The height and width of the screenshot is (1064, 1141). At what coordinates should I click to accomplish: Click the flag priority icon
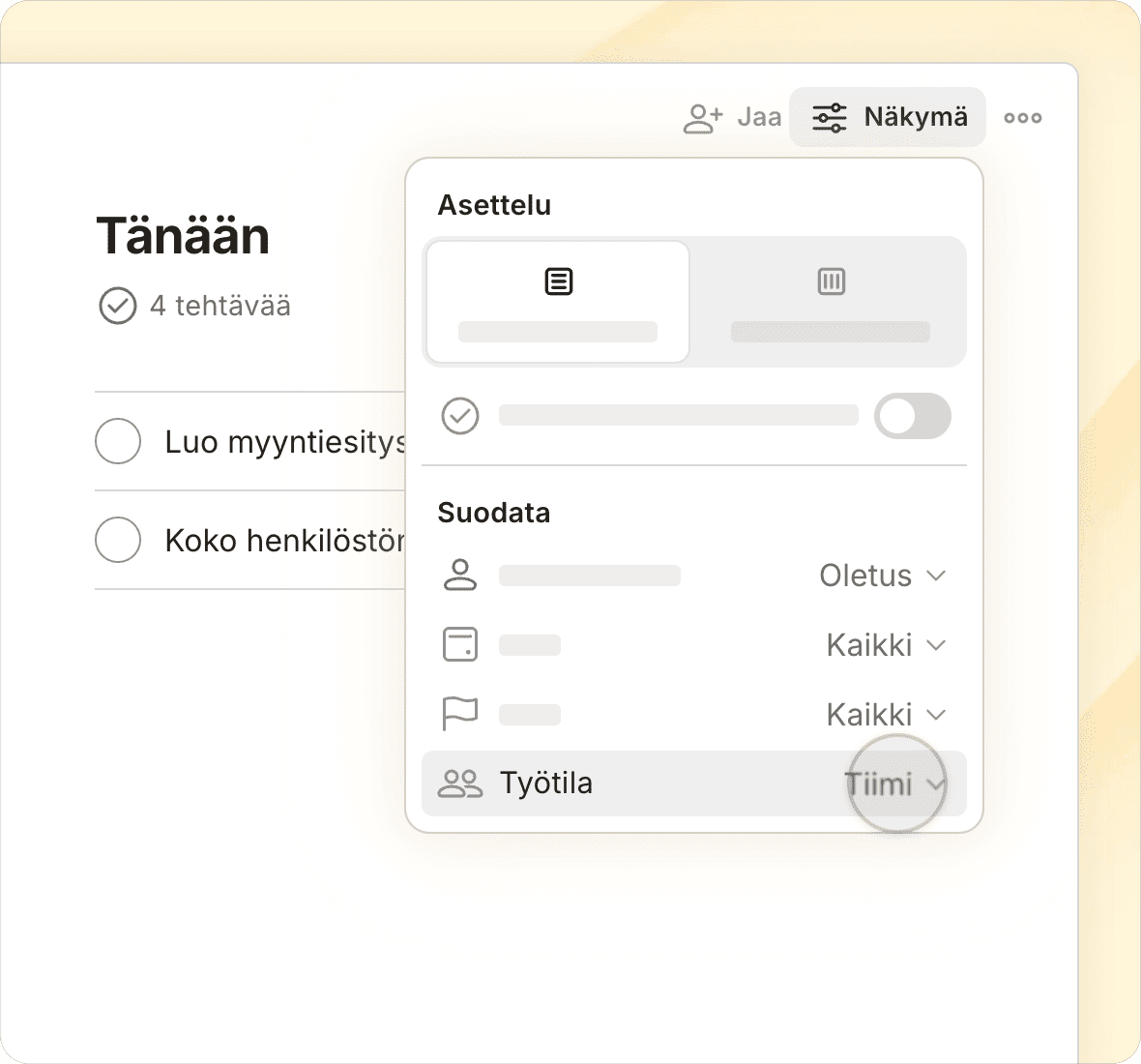tap(460, 715)
